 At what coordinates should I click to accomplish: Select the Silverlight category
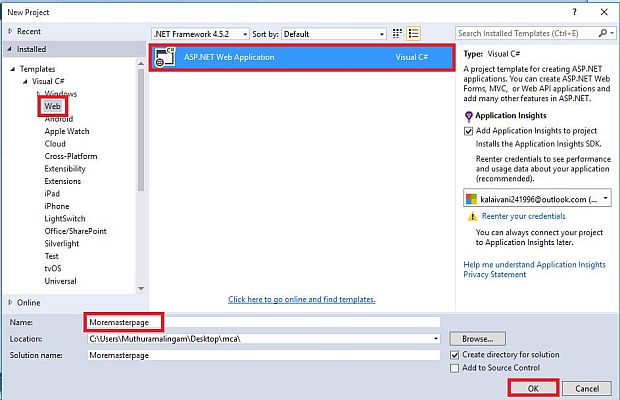[x=62, y=244]
